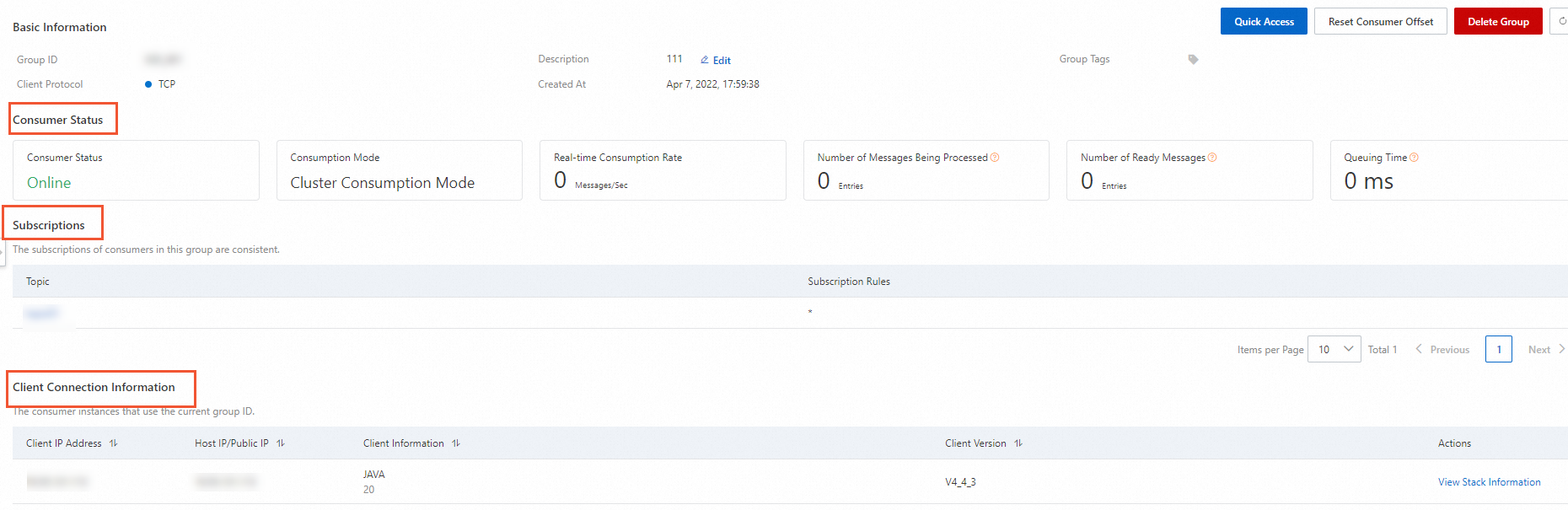The width and height of the screenshot is (1568, 510).
Task: Sort by Client IP Address column icon
Action: click(114, 443)
